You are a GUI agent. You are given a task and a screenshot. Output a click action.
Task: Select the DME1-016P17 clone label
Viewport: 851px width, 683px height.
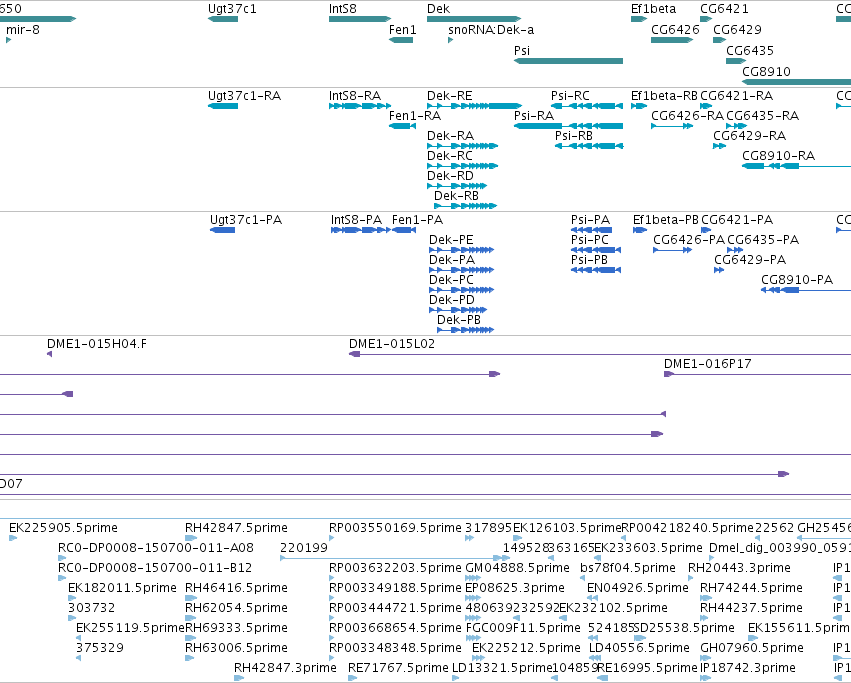click(708, 364)
